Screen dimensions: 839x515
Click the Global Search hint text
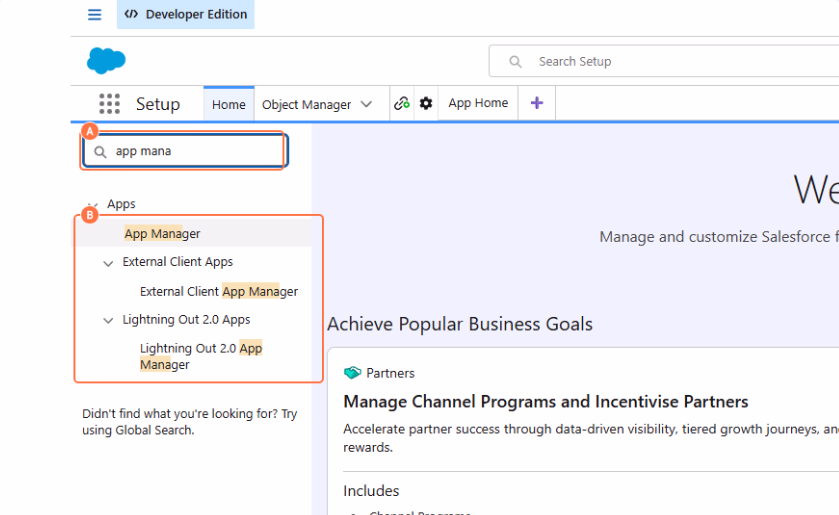(x=189, y=422)
